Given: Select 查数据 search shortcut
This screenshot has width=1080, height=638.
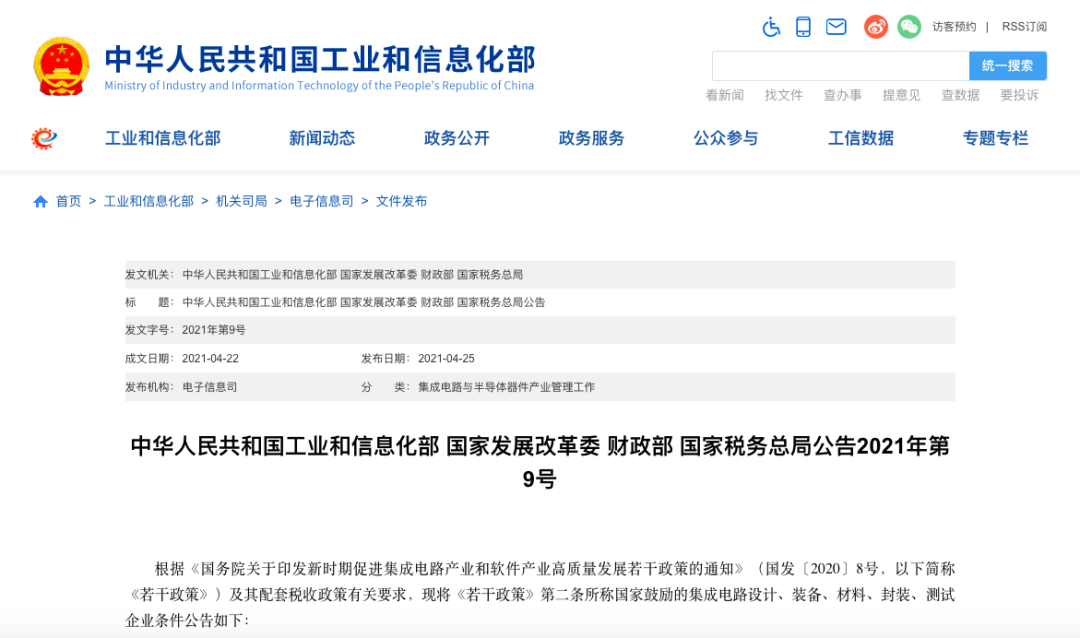Looking at the screenshot, I should click(x=960, y=95).
